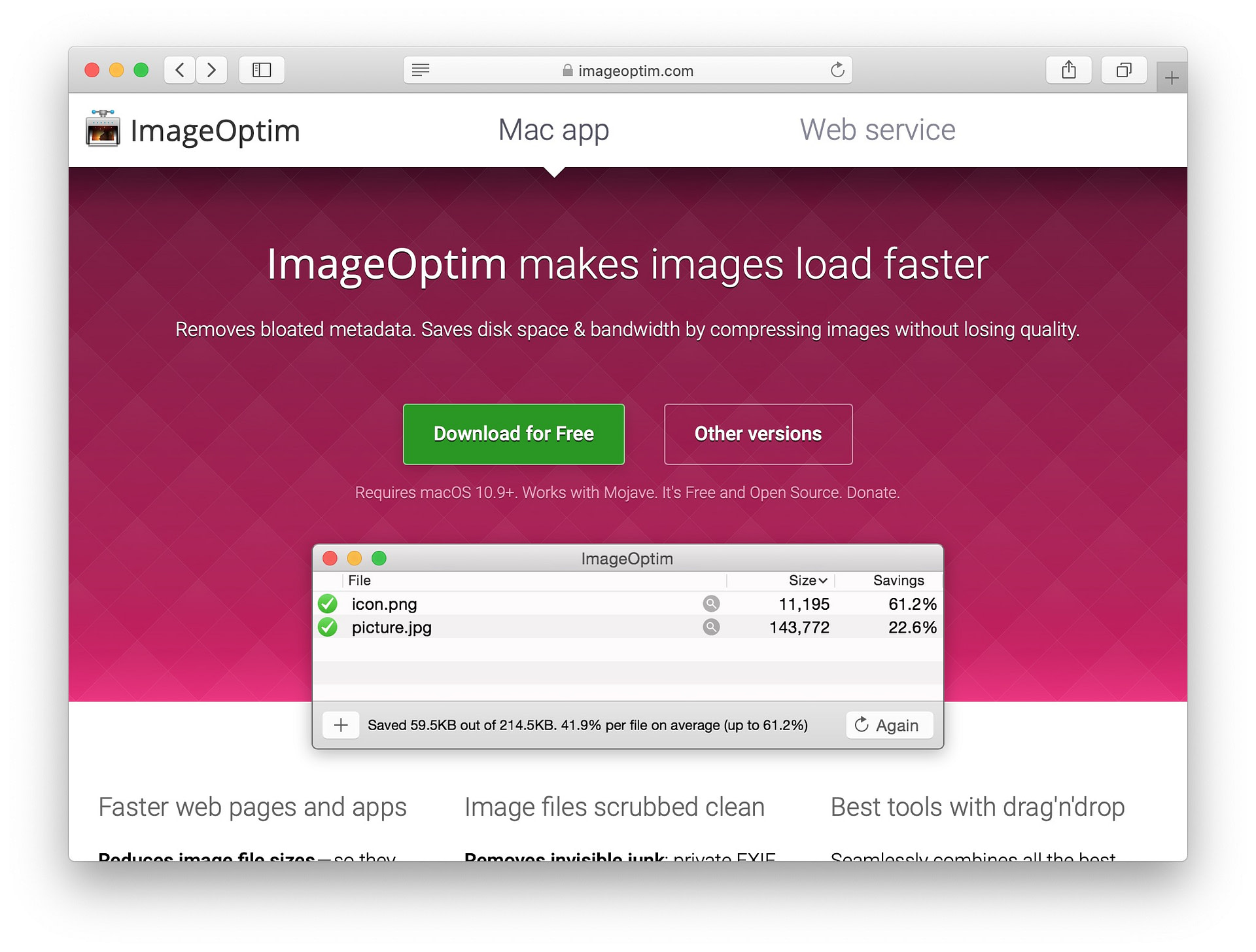Open Other versions button
Screen dimensions: 1256x952
point(758,434)
